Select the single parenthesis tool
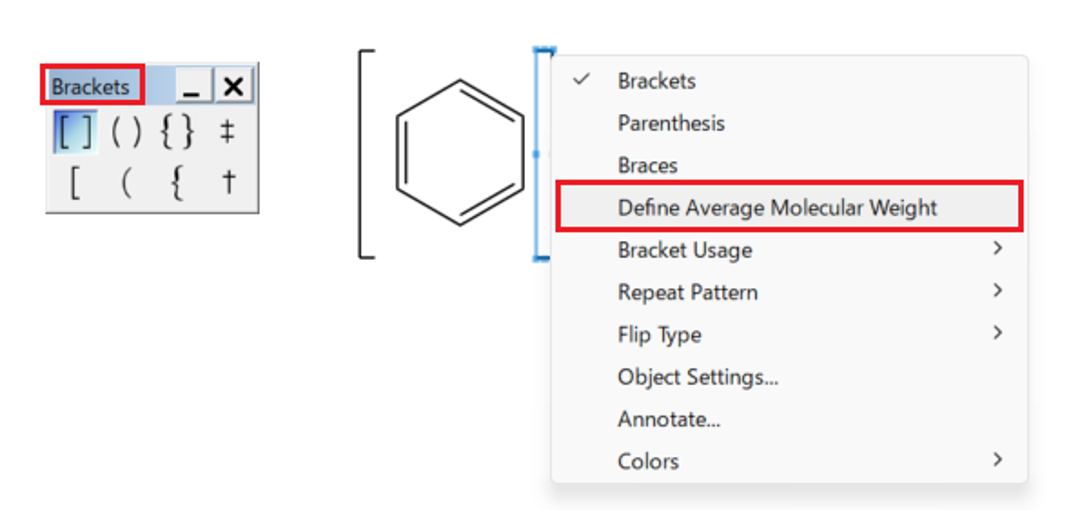1080x510 pixels. coord(126,183)
